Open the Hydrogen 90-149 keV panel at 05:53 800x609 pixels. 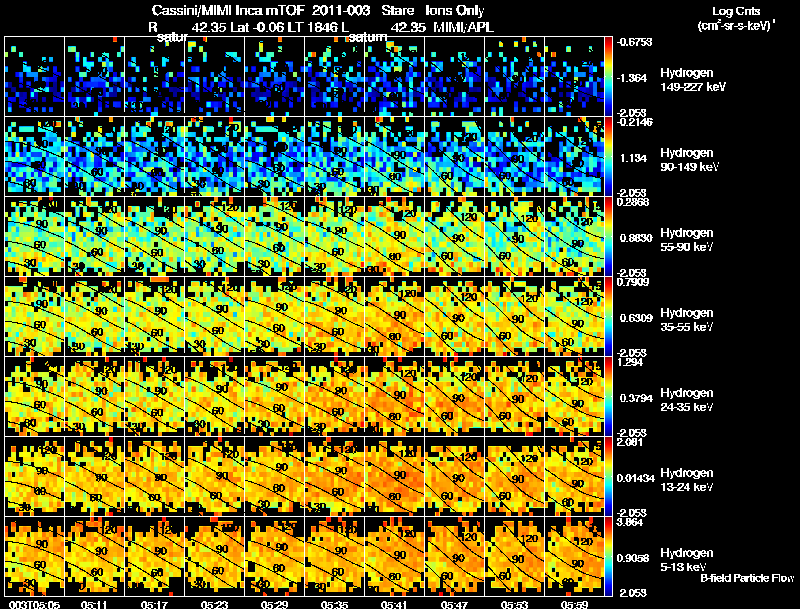(514, 156)
